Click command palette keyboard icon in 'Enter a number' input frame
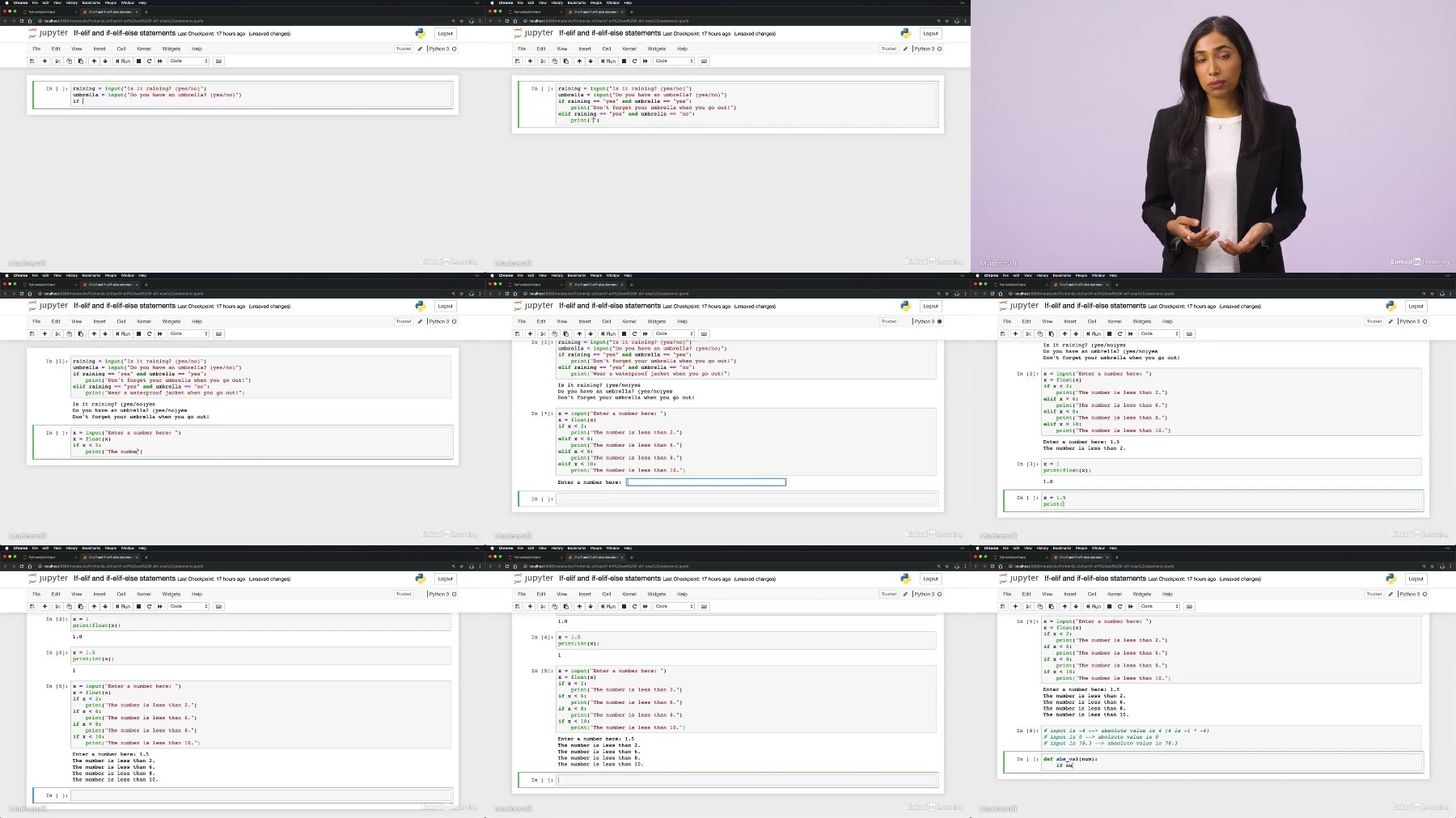This screenshot has height=818, width=1456. tap(704, 333)
